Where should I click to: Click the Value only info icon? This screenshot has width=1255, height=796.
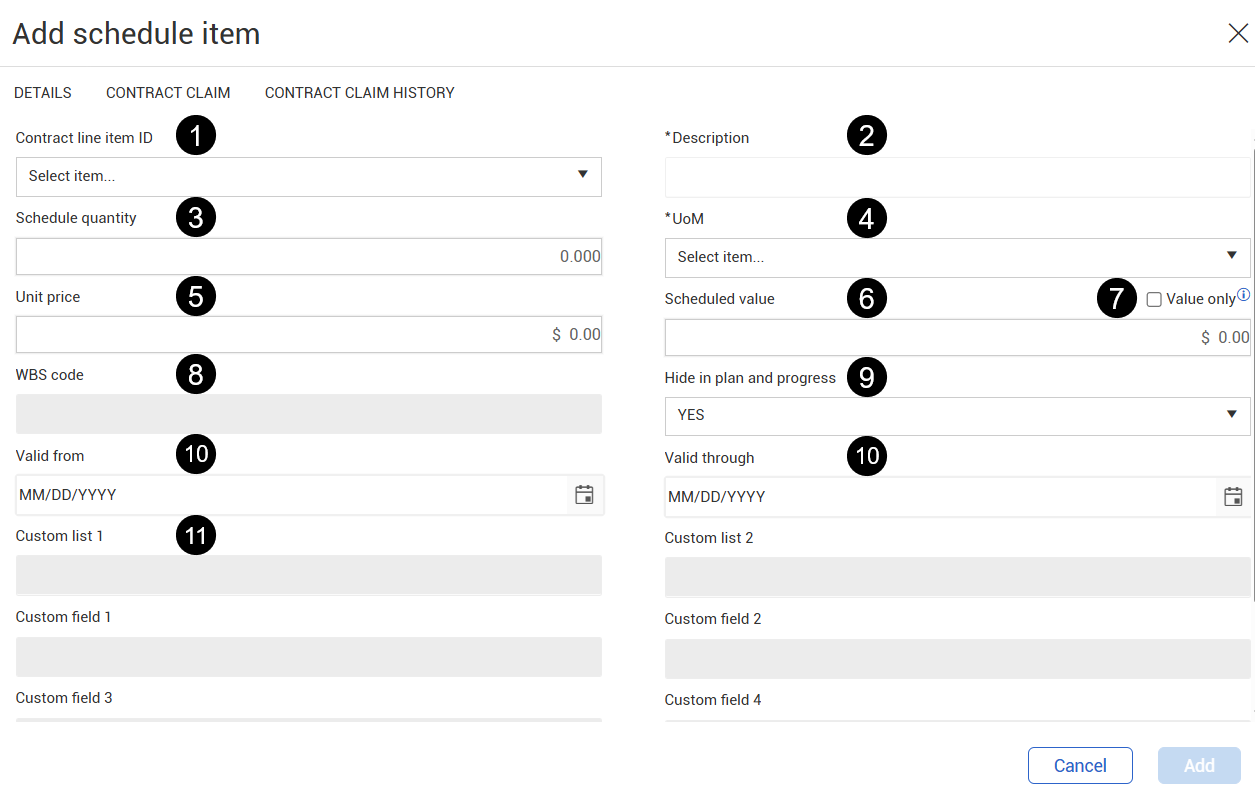tap(1244, 295)
